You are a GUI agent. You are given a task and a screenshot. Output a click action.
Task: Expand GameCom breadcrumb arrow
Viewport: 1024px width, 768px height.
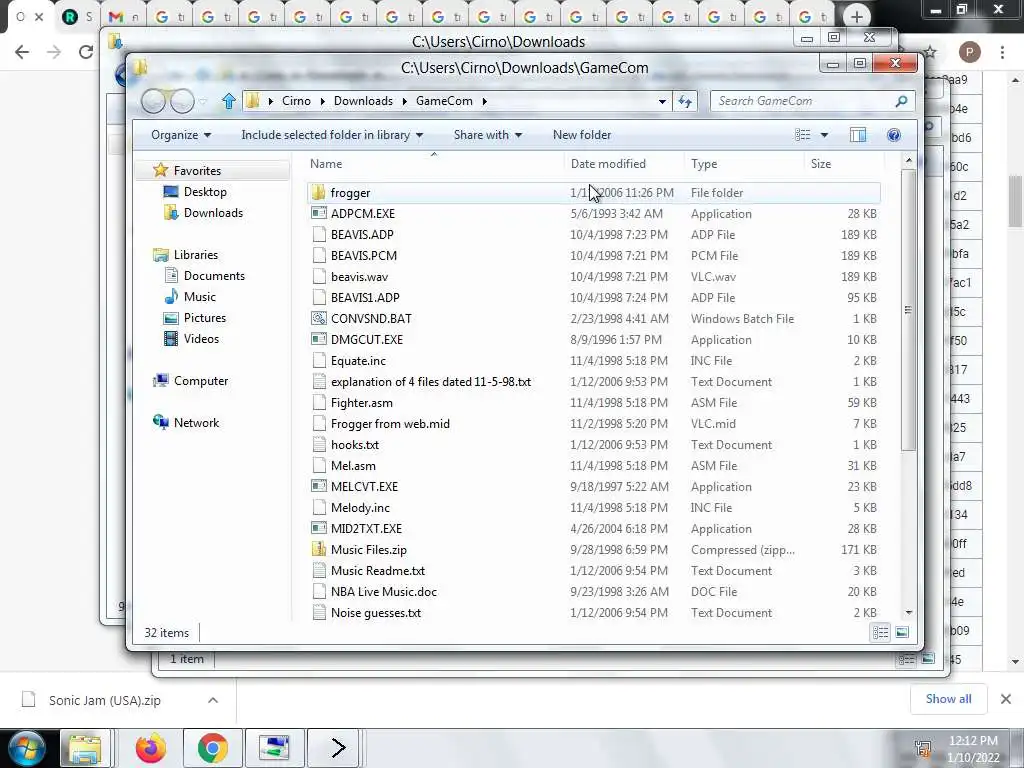point(485,101)
